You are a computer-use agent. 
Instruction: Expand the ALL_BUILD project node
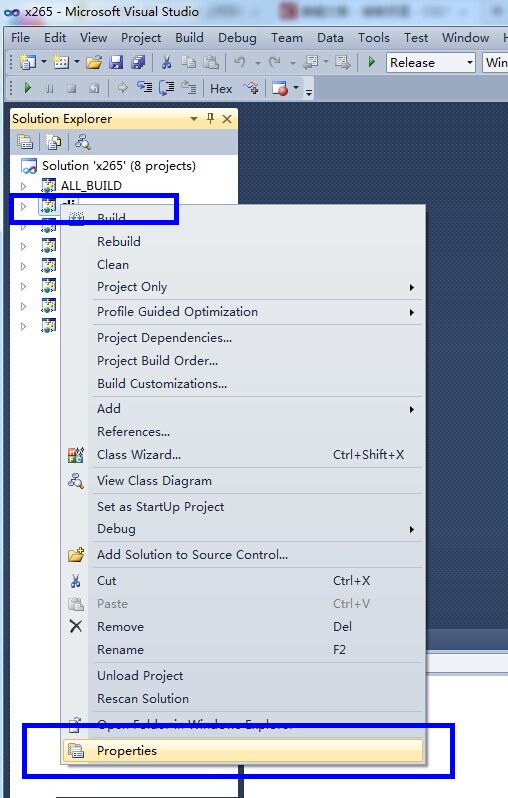23,186
